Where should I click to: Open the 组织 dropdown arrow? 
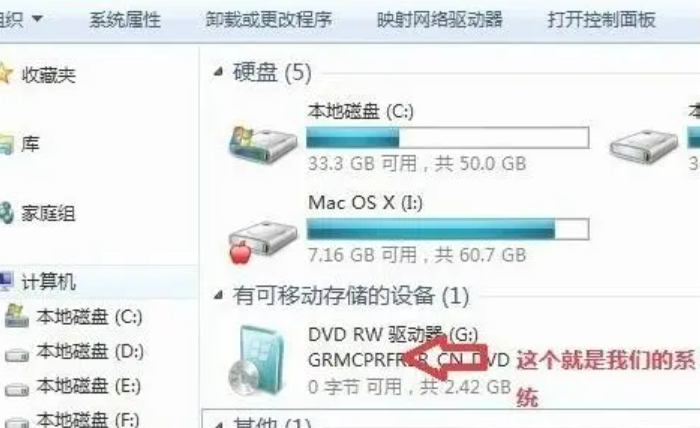pos(38,19)
